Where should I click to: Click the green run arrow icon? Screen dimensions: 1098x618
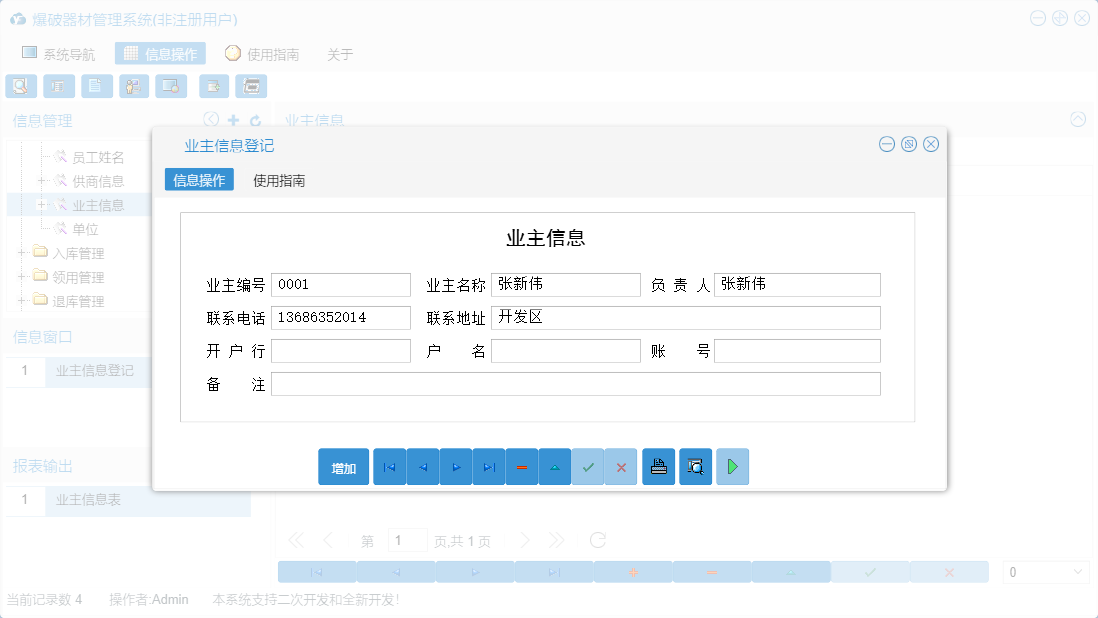(732, 467)
